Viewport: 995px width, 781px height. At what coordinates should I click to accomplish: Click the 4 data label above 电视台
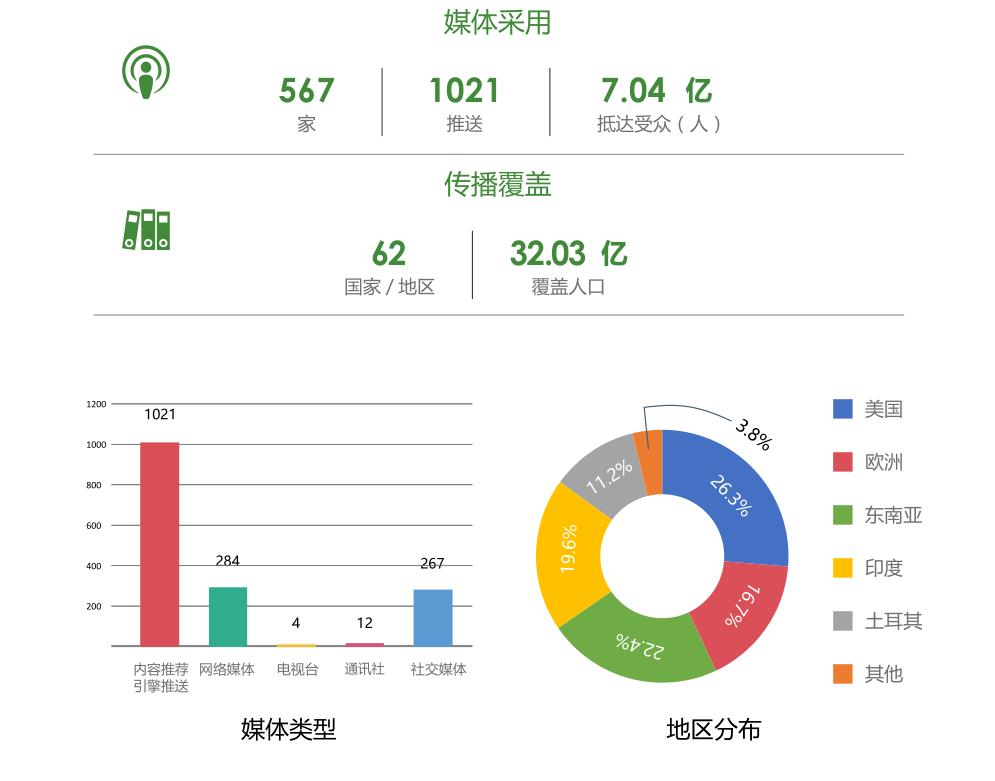pyautogui.click(x=296, y=623)
